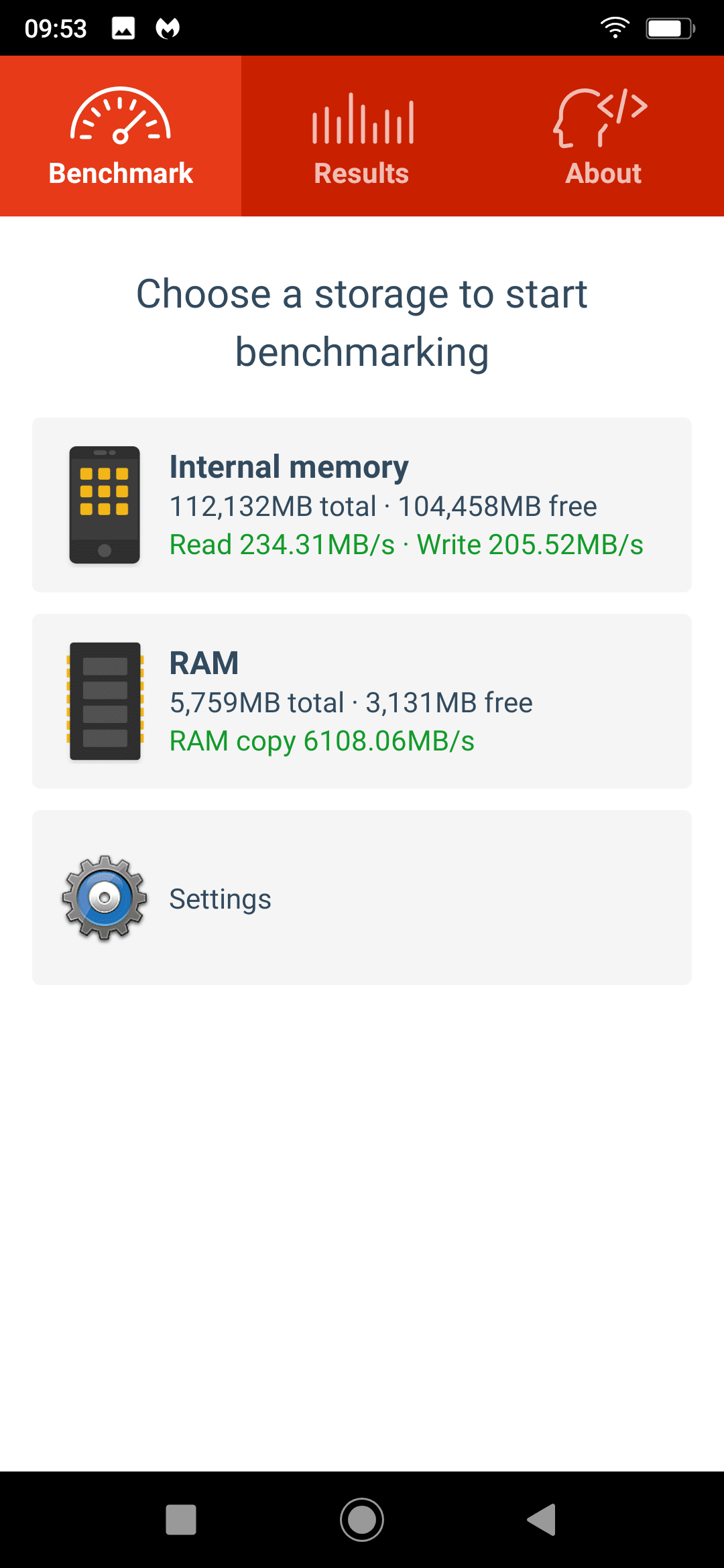Select the Benchmark tab label
The height and width of the screenshot is (1568, 724).
(x=121, y=174)
